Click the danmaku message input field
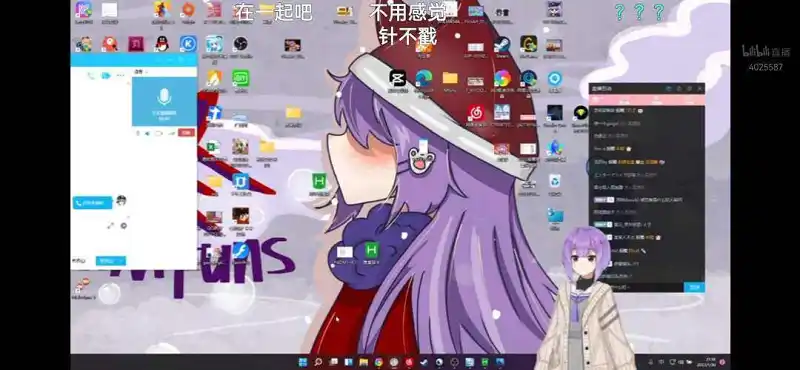800x370 pixels. click(x=642, y=287)
